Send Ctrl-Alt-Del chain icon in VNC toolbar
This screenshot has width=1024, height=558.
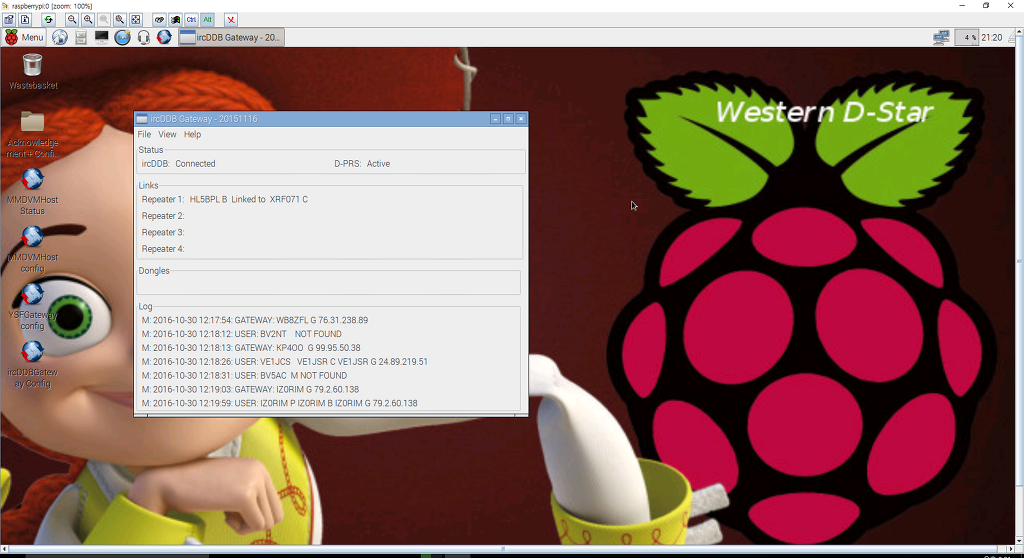click(159, 20)
